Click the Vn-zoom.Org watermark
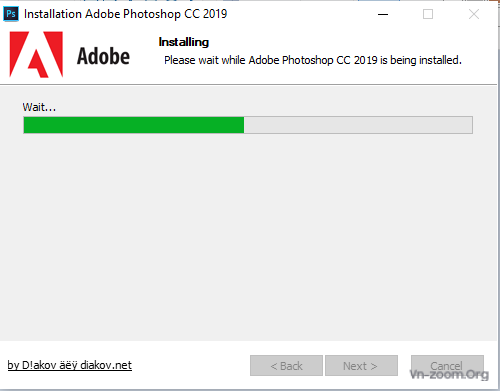This screenshot has height=391, width=500. 449,375
